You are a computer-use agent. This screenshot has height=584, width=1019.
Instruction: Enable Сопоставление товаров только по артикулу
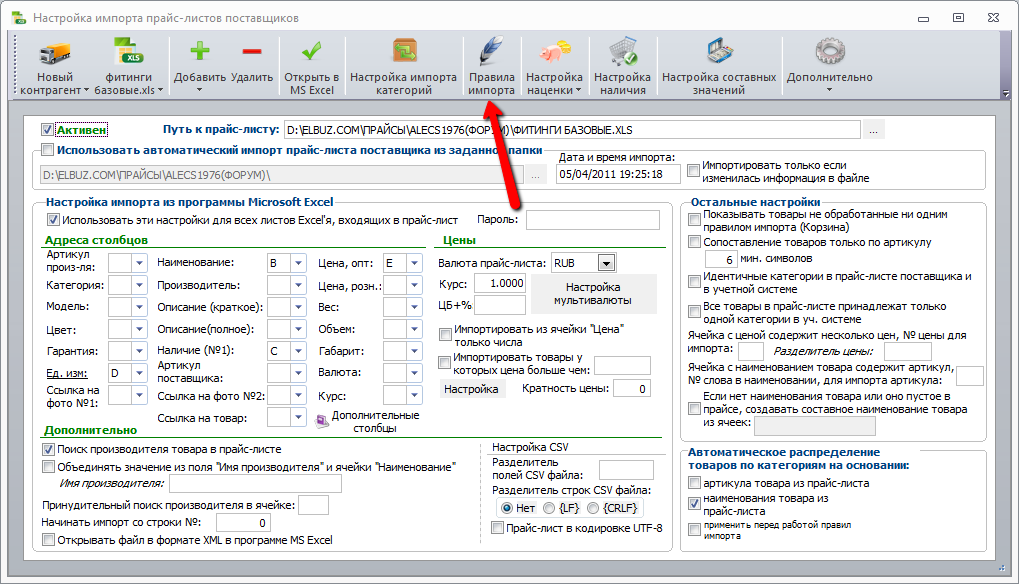(x=694, y=242)
